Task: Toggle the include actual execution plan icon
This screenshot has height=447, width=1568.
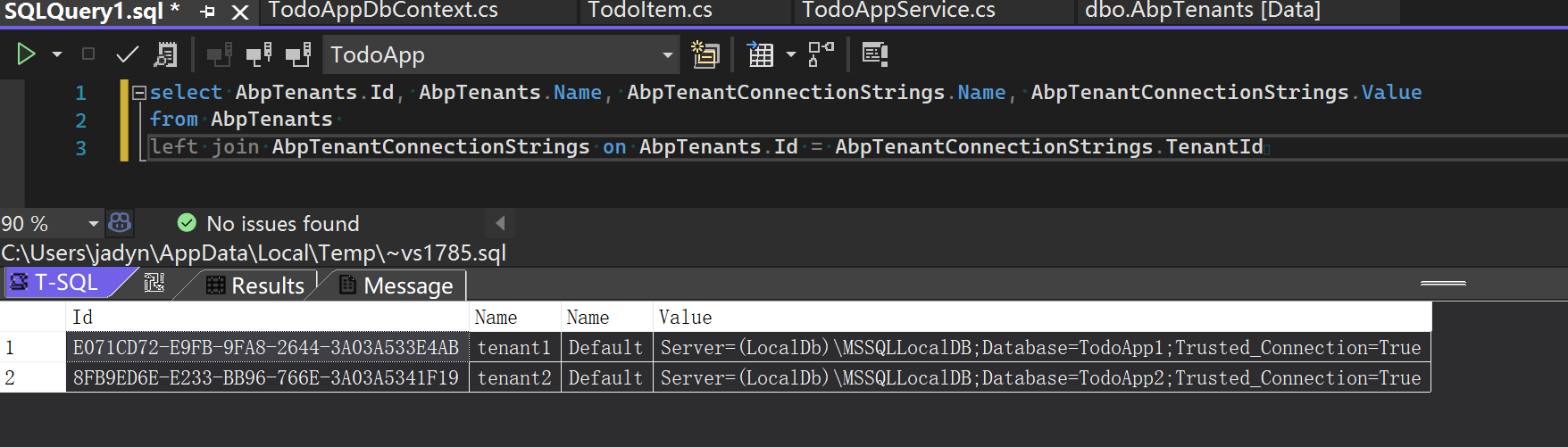Action: pos(821,54)
